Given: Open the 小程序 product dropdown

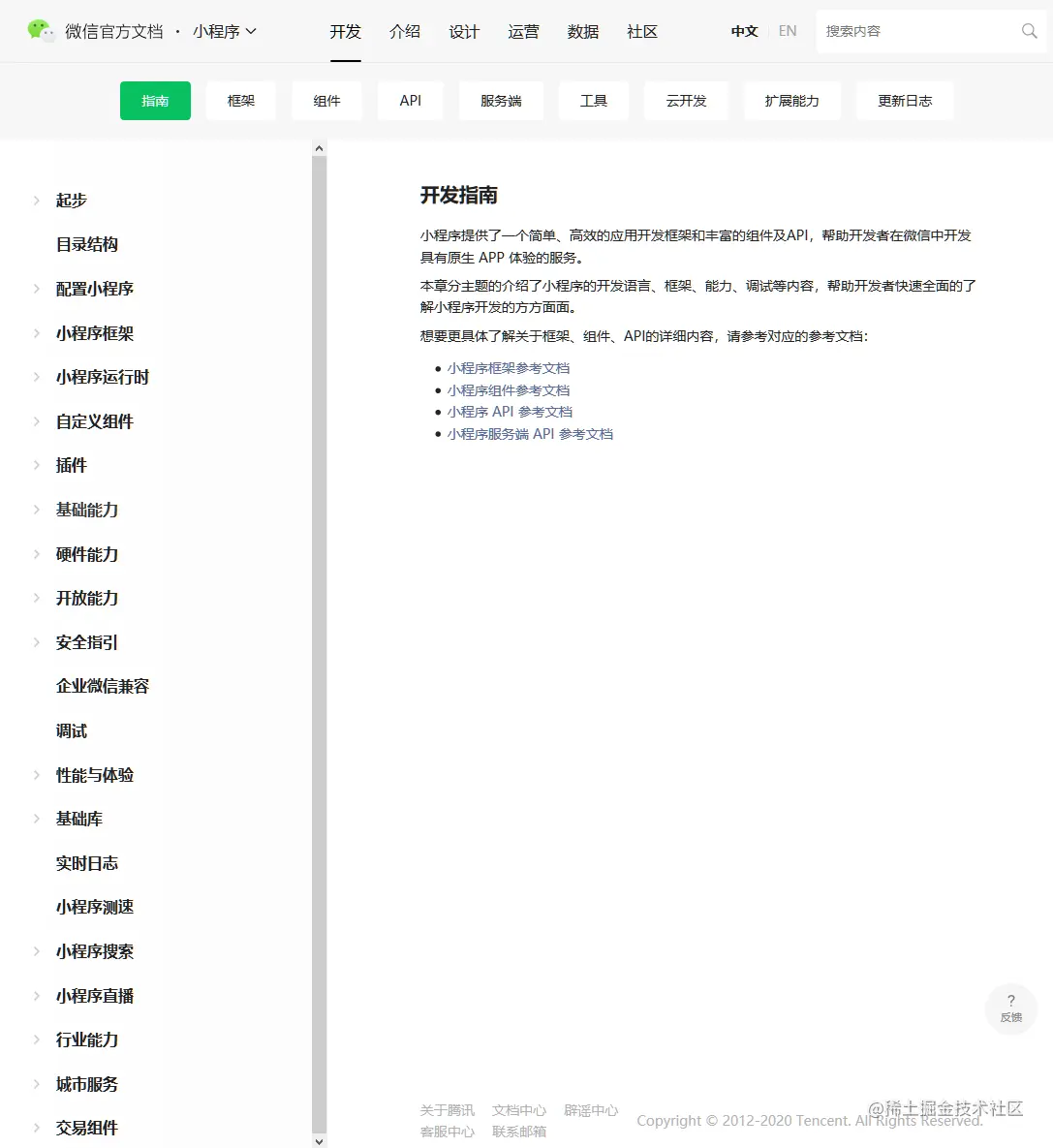Looking at the screenshot, I should [224, 31].
